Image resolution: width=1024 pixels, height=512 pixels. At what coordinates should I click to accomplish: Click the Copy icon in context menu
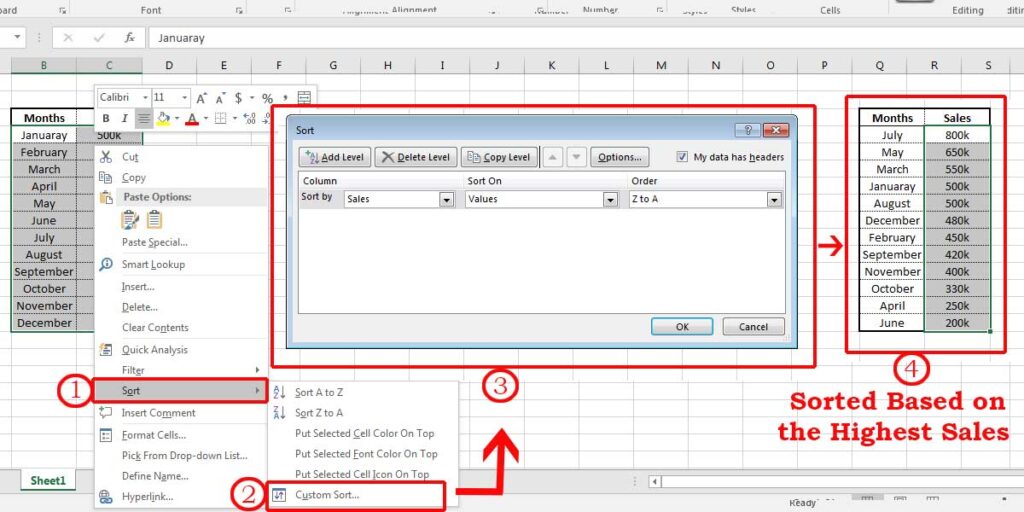pos(105,178)
